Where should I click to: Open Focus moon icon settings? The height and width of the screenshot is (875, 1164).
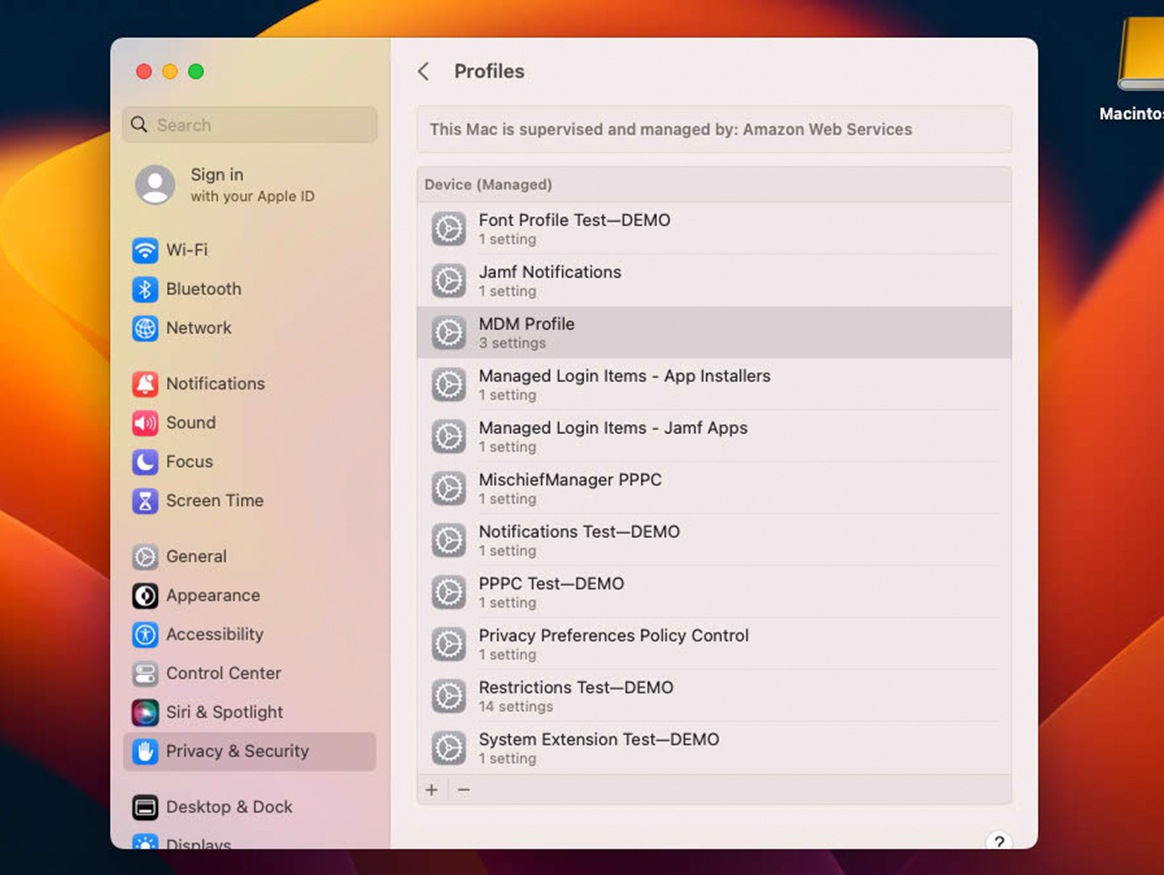[145, 462]
